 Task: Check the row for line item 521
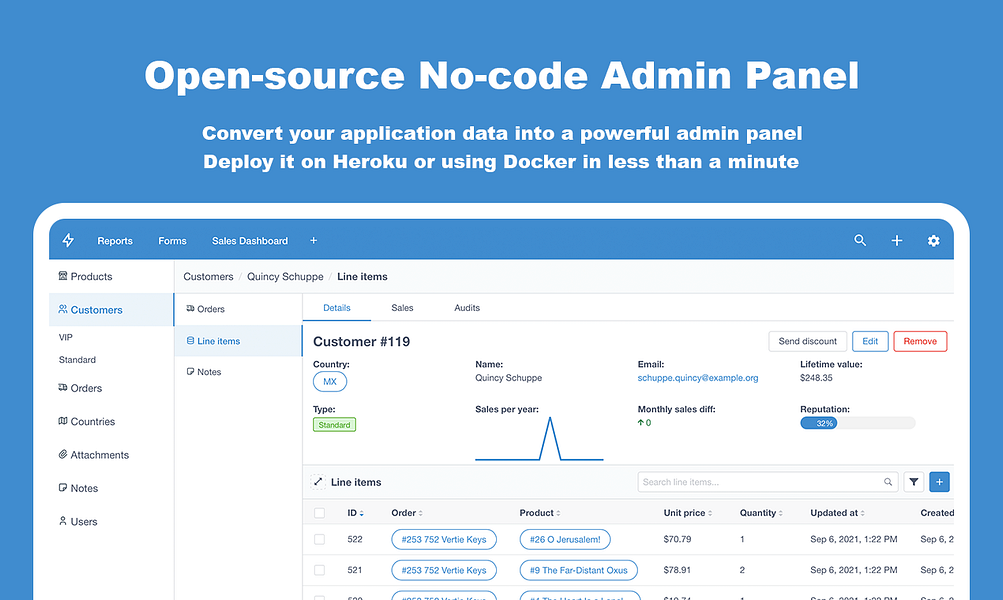tap(319, 570)
